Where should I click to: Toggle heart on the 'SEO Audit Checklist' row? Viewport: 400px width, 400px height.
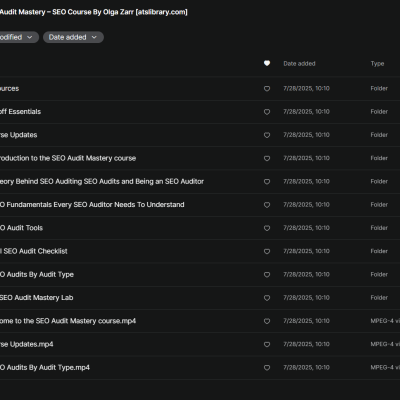pyautogui.click(x=267, y=251)
